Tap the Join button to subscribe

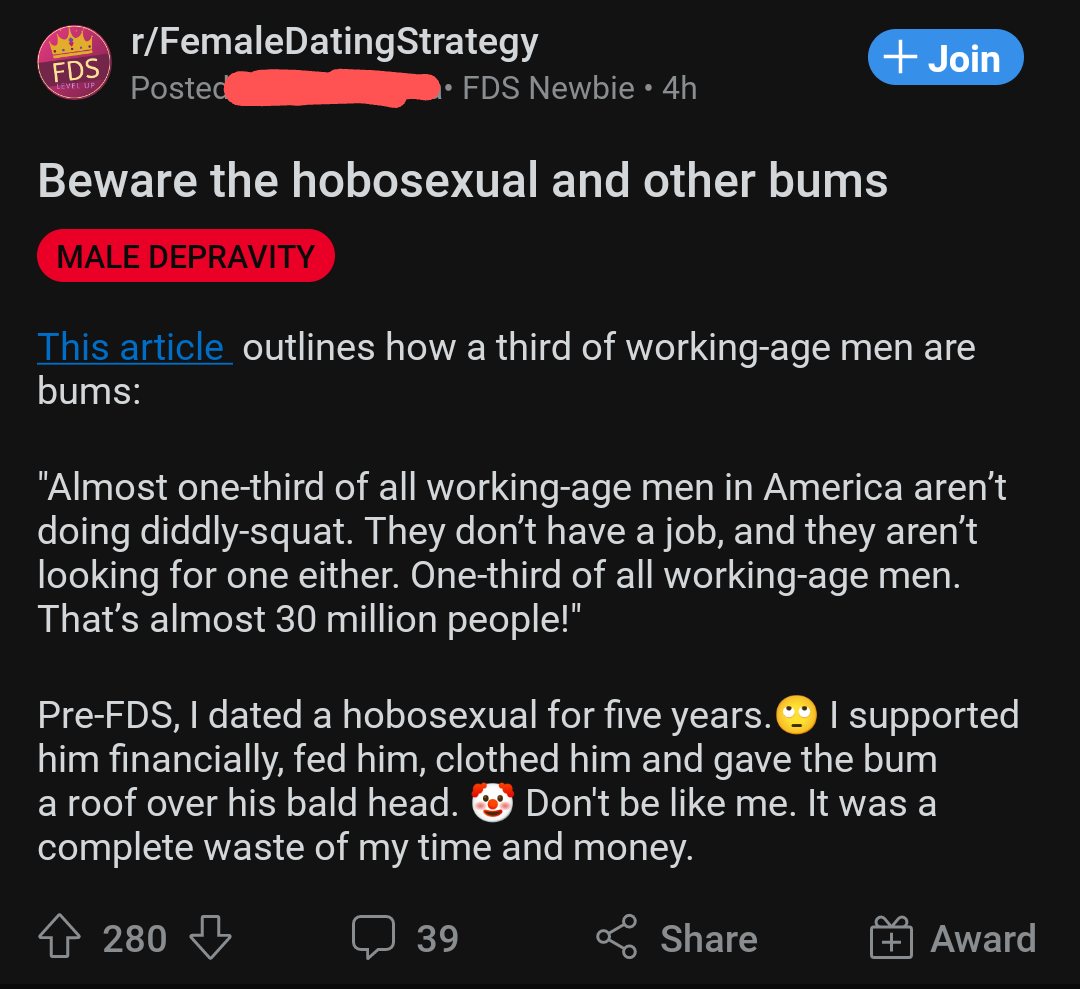(x=945, y=57)
